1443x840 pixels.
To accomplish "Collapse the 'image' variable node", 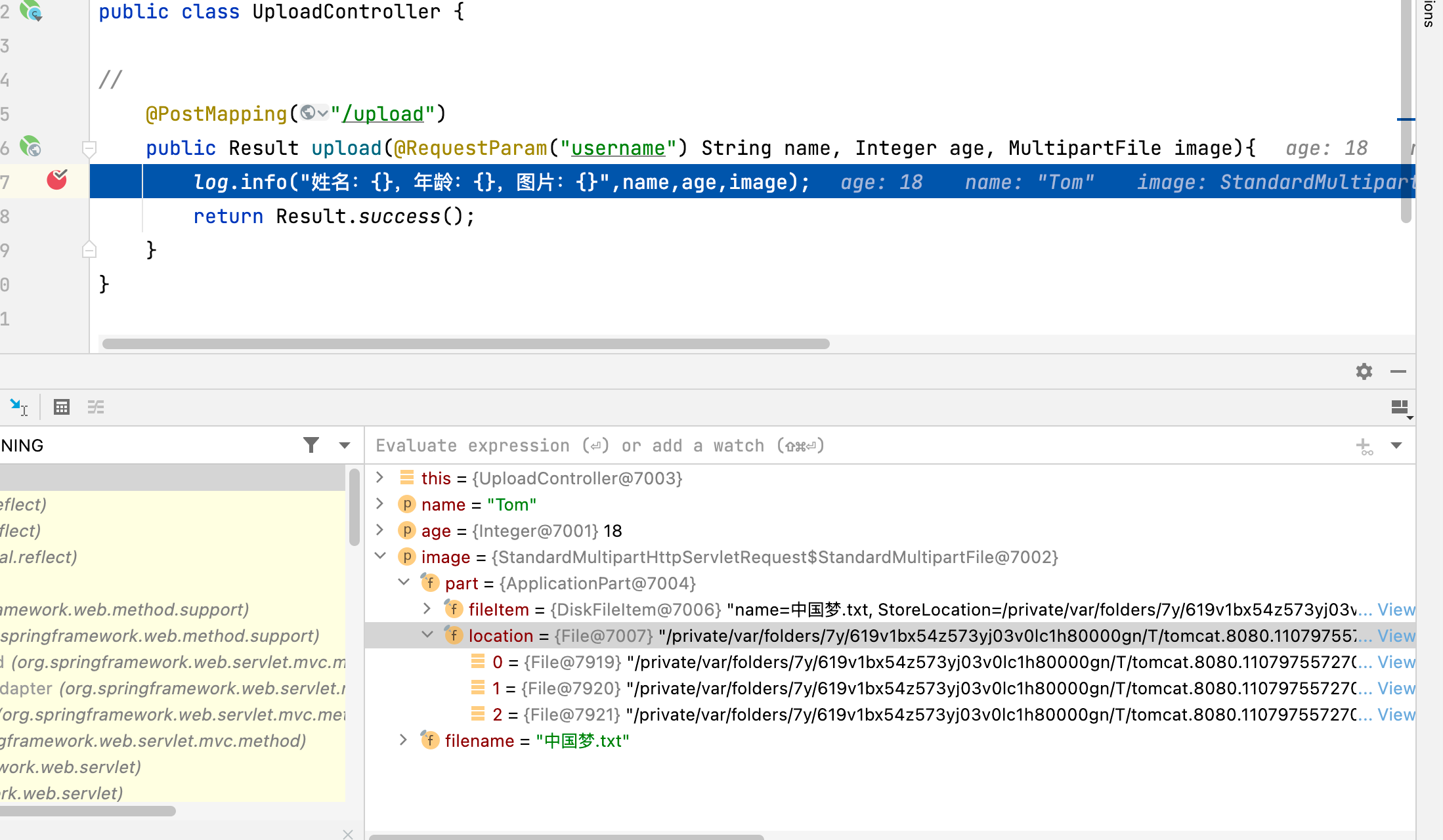I will [x=379, y=556].
